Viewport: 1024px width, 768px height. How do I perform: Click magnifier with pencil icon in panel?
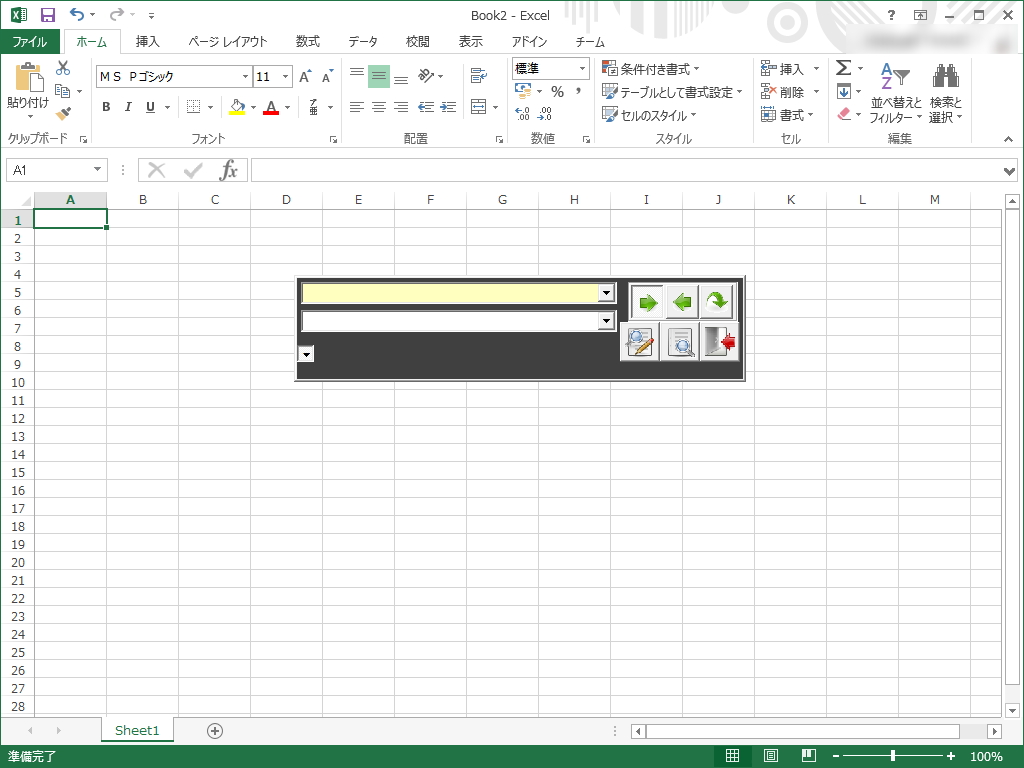(x=639, y=342)
